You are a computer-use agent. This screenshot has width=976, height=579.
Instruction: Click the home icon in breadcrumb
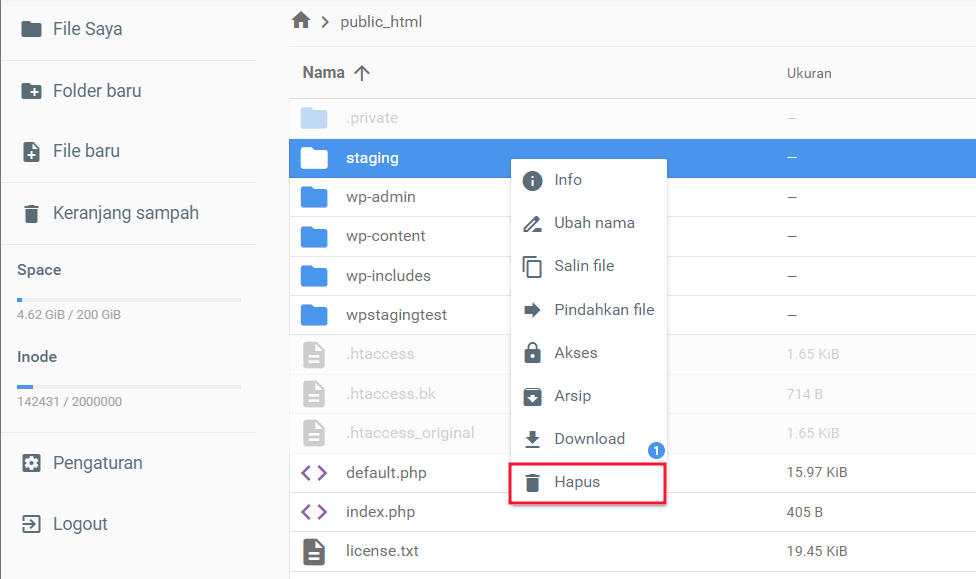pyautogui.click(x=300, y=20)
